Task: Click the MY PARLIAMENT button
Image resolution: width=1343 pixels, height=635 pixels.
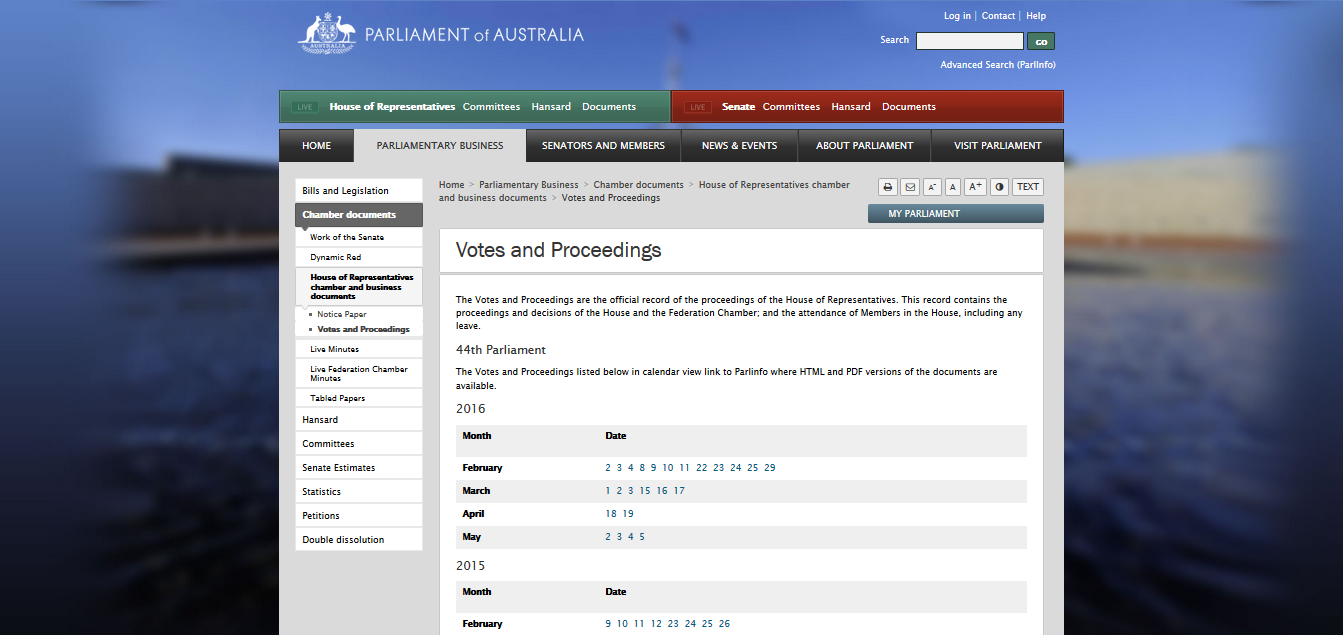Action: tap(955, 214)
